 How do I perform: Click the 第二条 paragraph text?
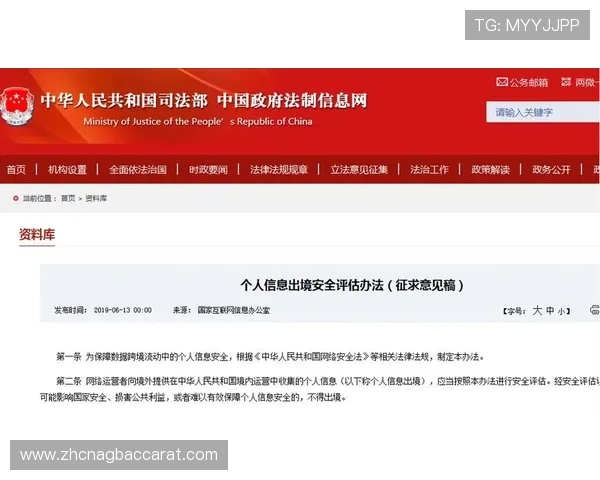tap(320, 389)
